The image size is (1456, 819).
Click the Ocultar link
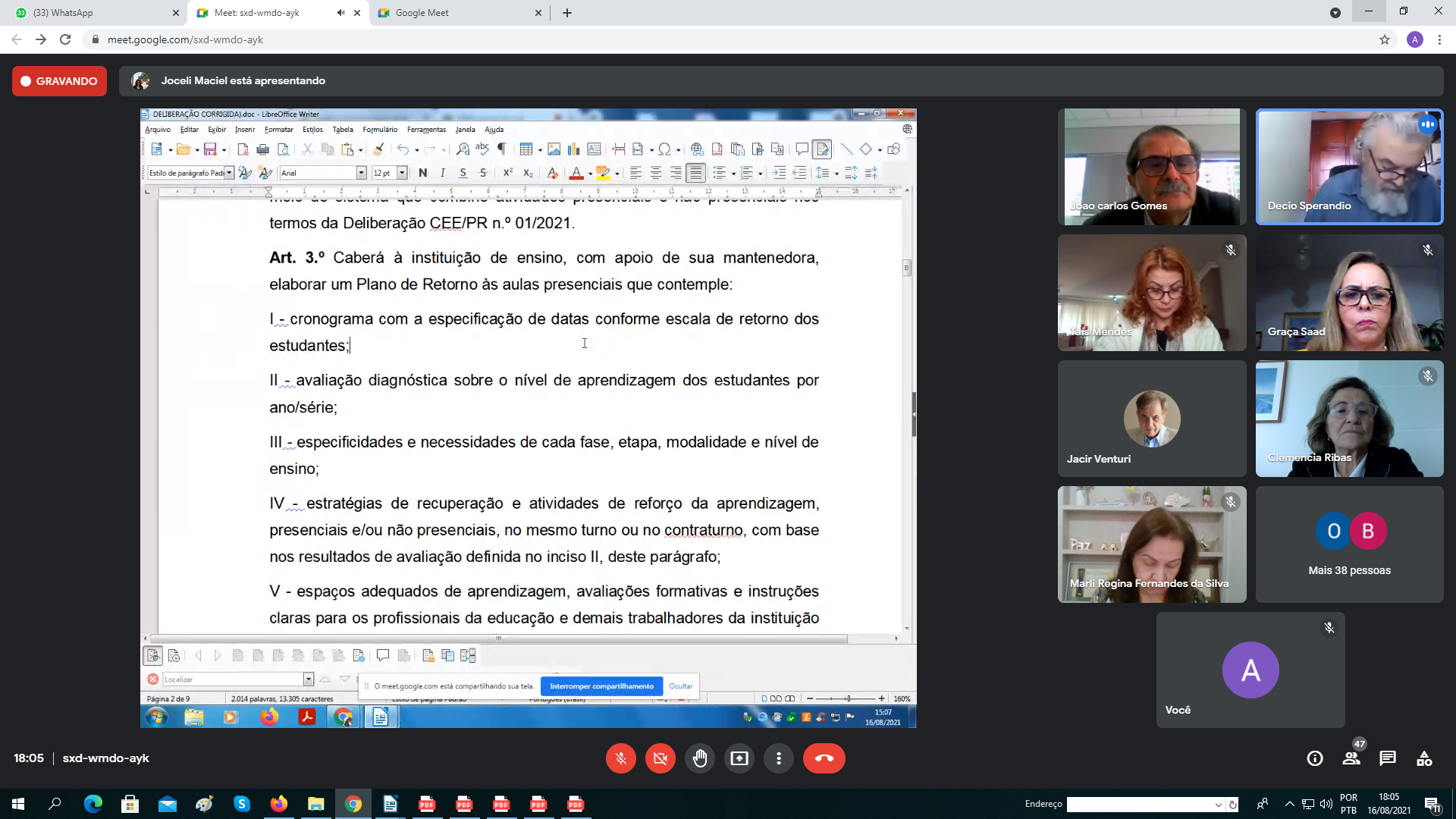[680, 686]
